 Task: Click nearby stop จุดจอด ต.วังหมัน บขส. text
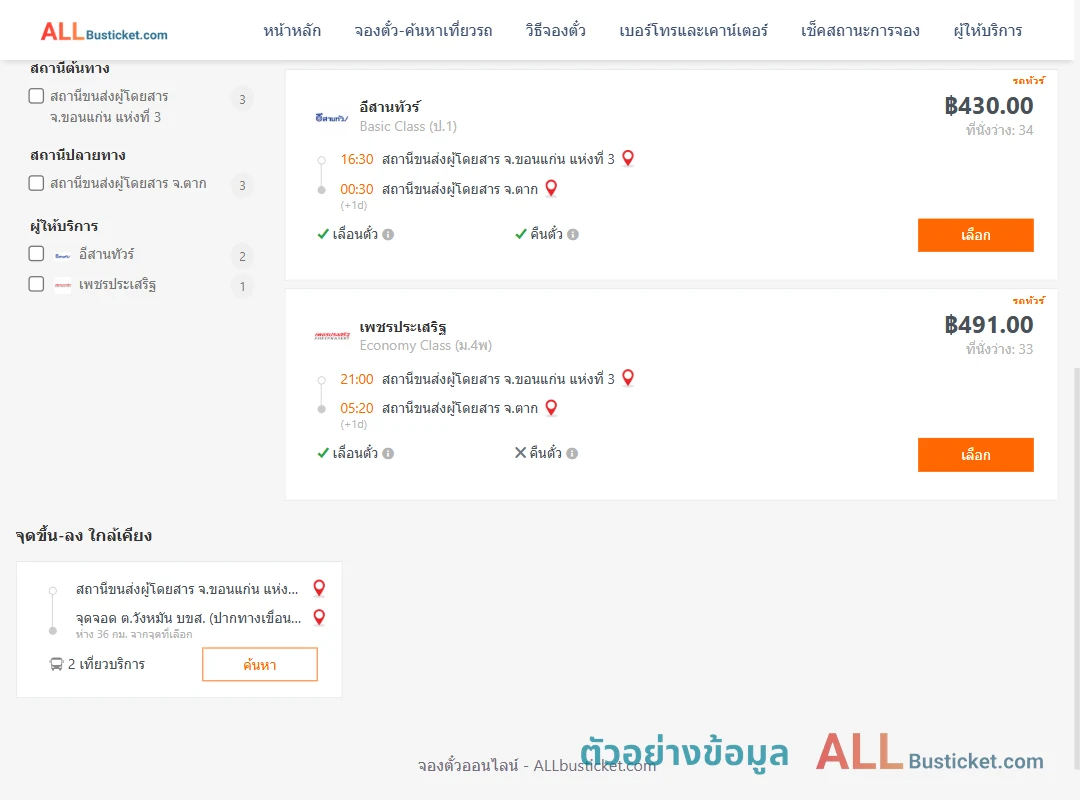(188, 618)
